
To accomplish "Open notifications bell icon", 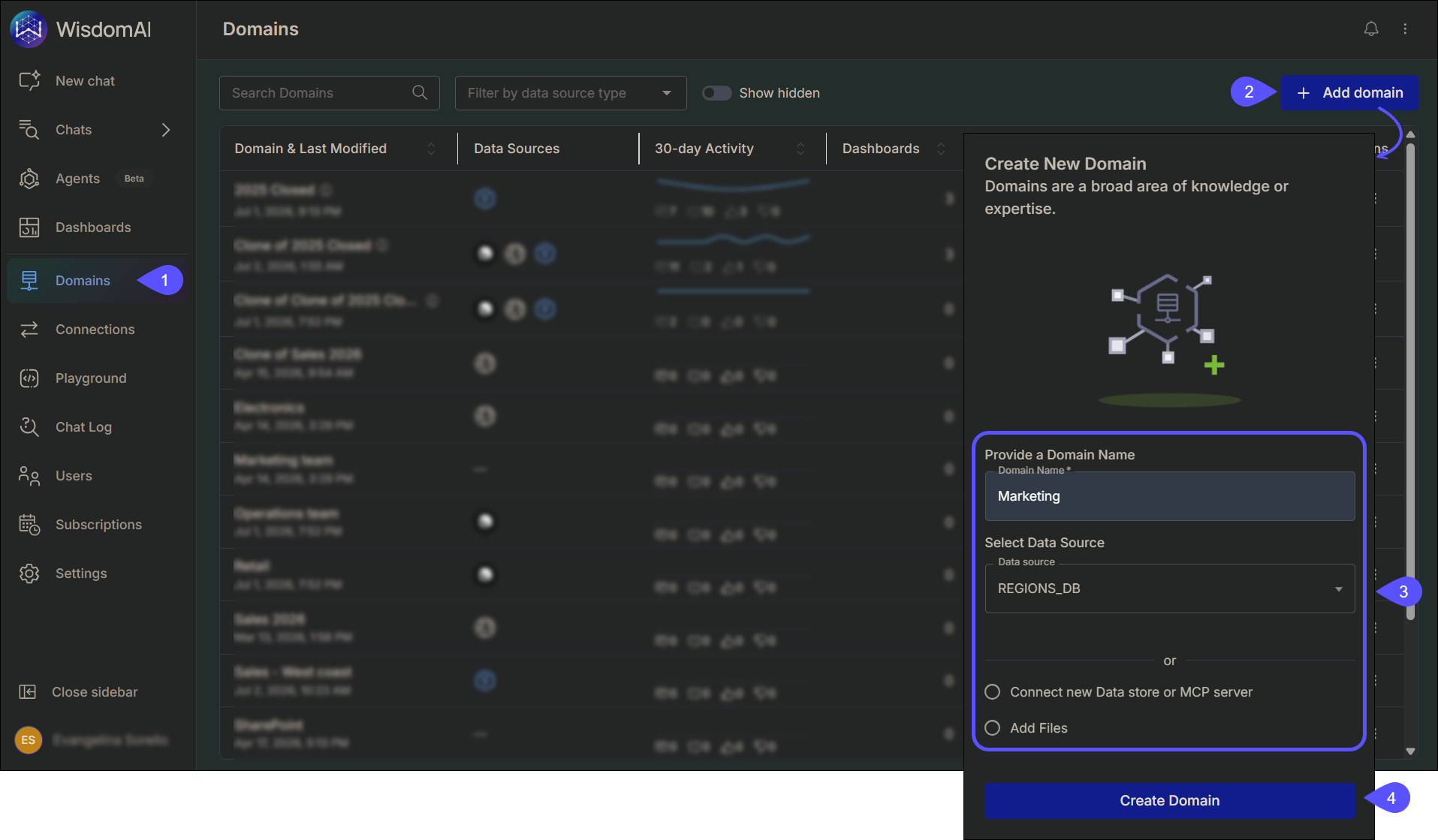I will pyautogui.click(x=1371, y=29).
